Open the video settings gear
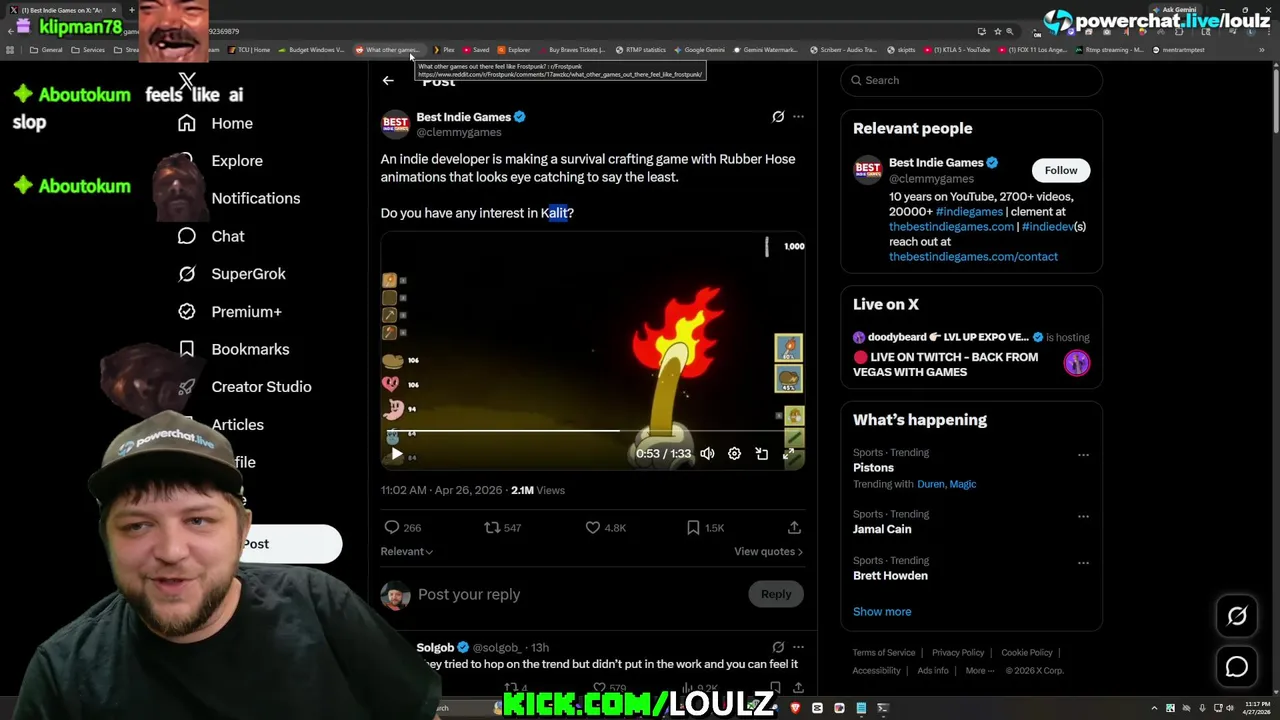This screenshot has height=720, width=1280. coord(734,454)
